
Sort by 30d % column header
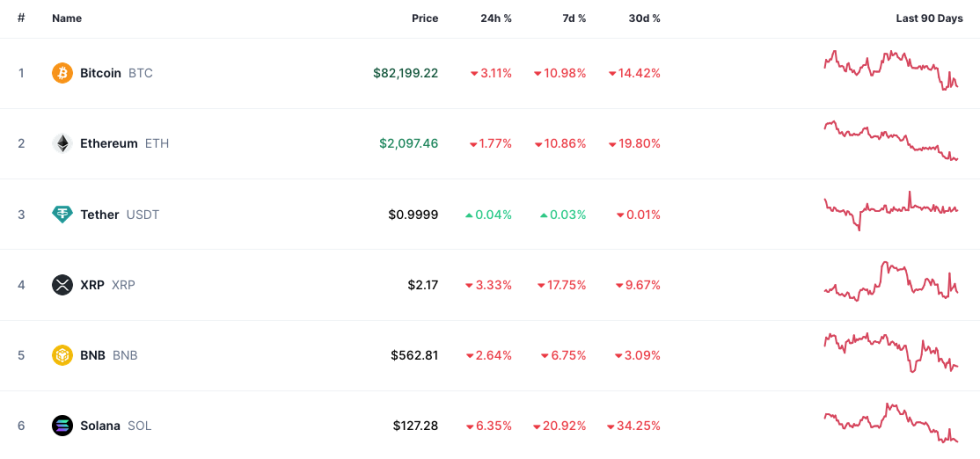pos(644,18)
